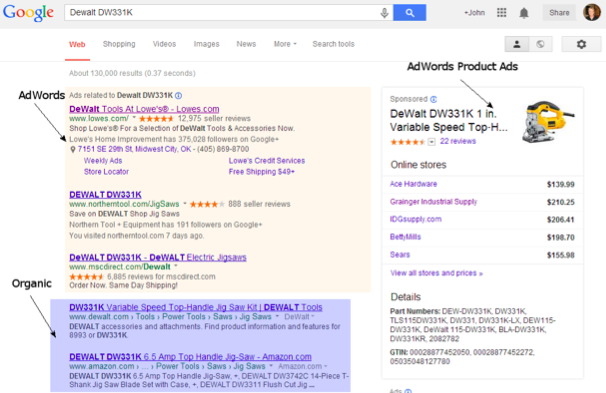This screenshot has width=606, height=393.
Task: Click the map pin icon beside Lowe's address
Action: pyautogui.click(x=73, y=150)
